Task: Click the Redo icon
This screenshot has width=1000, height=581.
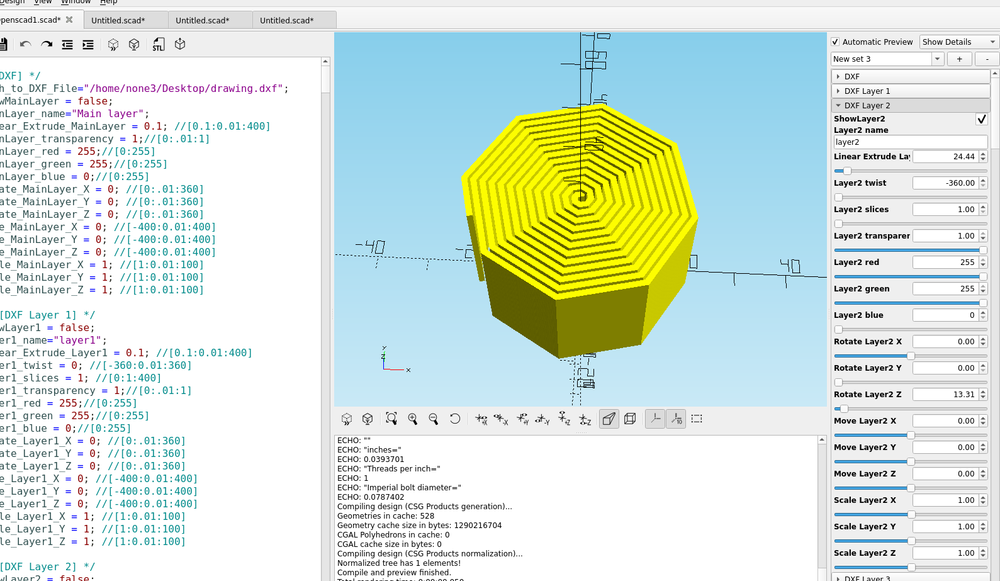Action: pos(45,44)
